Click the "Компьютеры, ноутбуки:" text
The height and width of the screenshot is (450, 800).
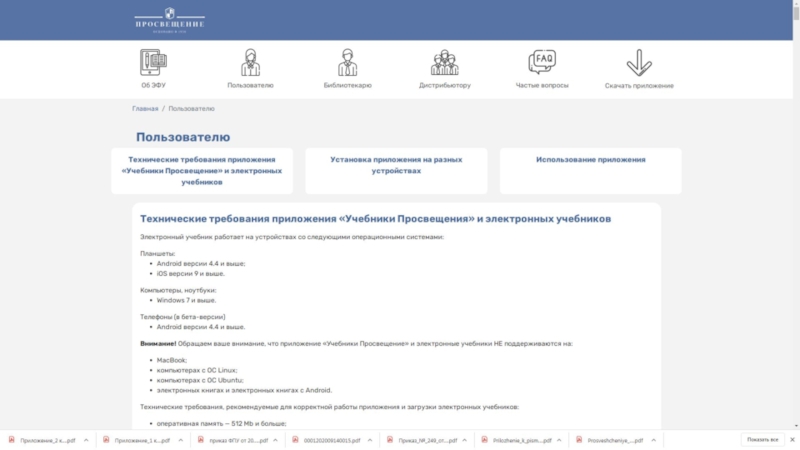tap(178, 290)
